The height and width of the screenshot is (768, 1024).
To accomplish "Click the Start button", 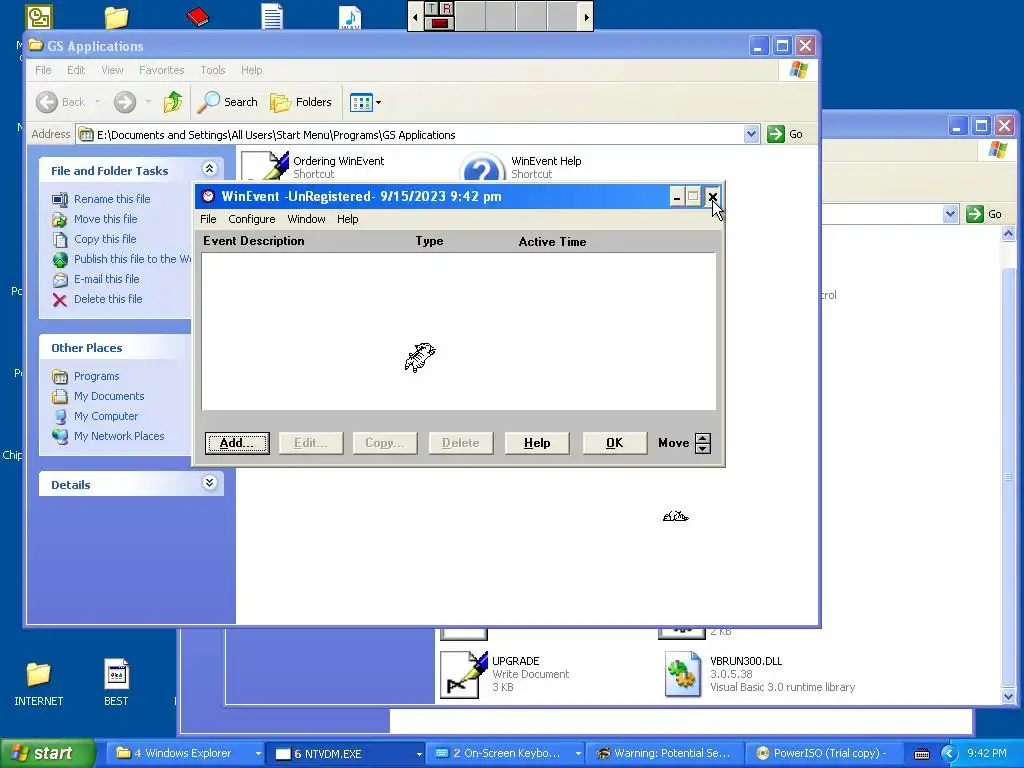I will coord(48,753).
